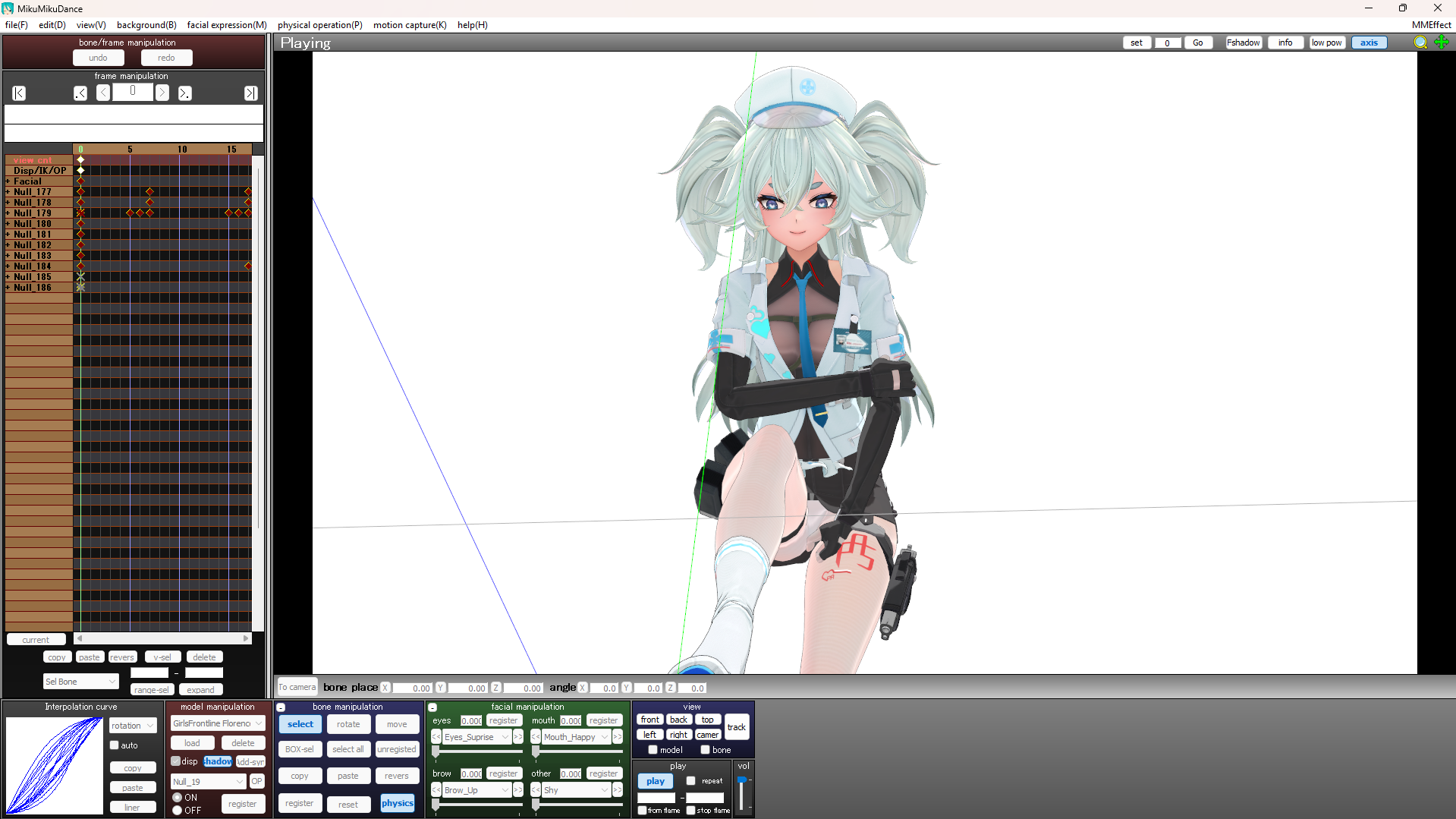
Task: Open the Sel Bone dropdown
Action: point(81,682)
